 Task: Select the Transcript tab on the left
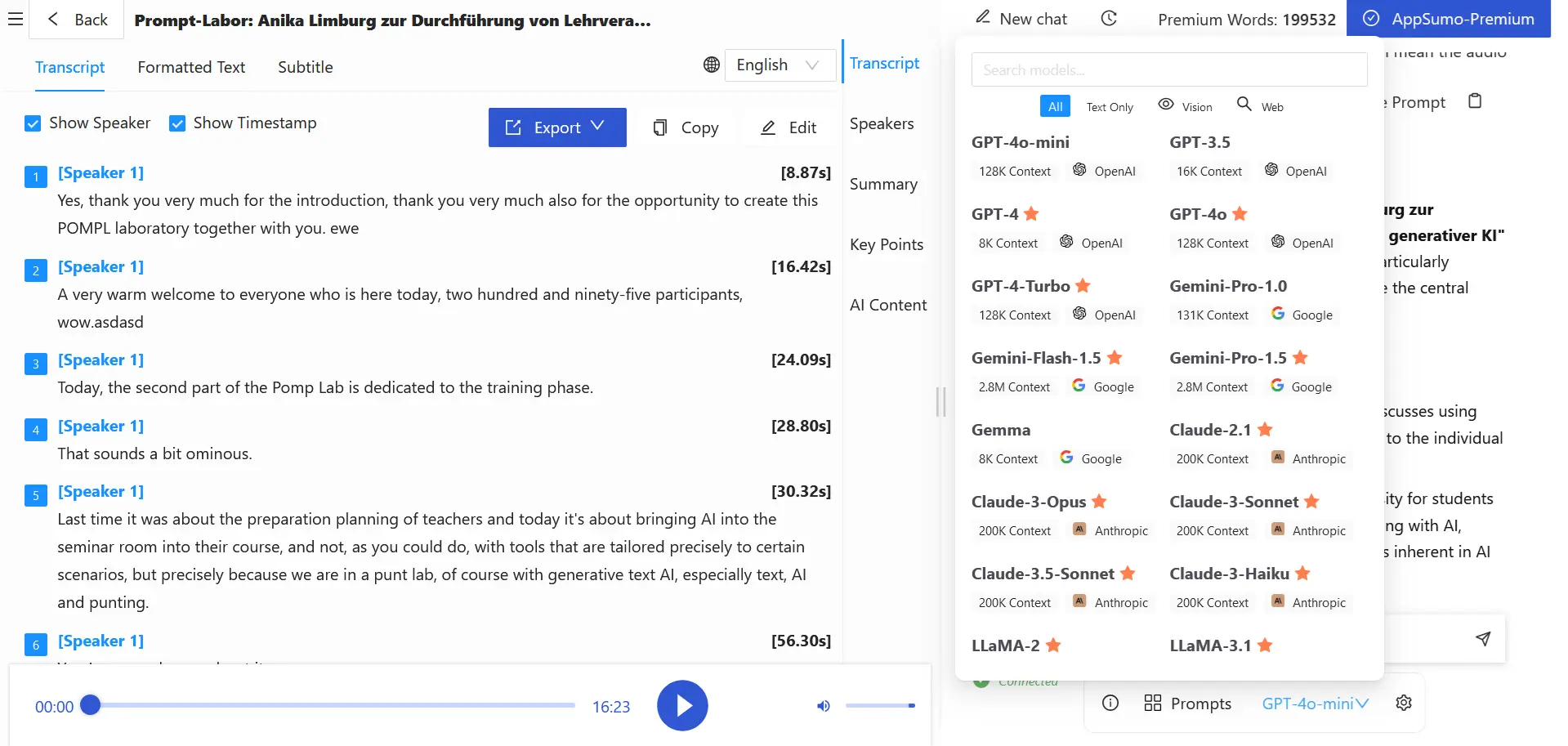point(69,67)
